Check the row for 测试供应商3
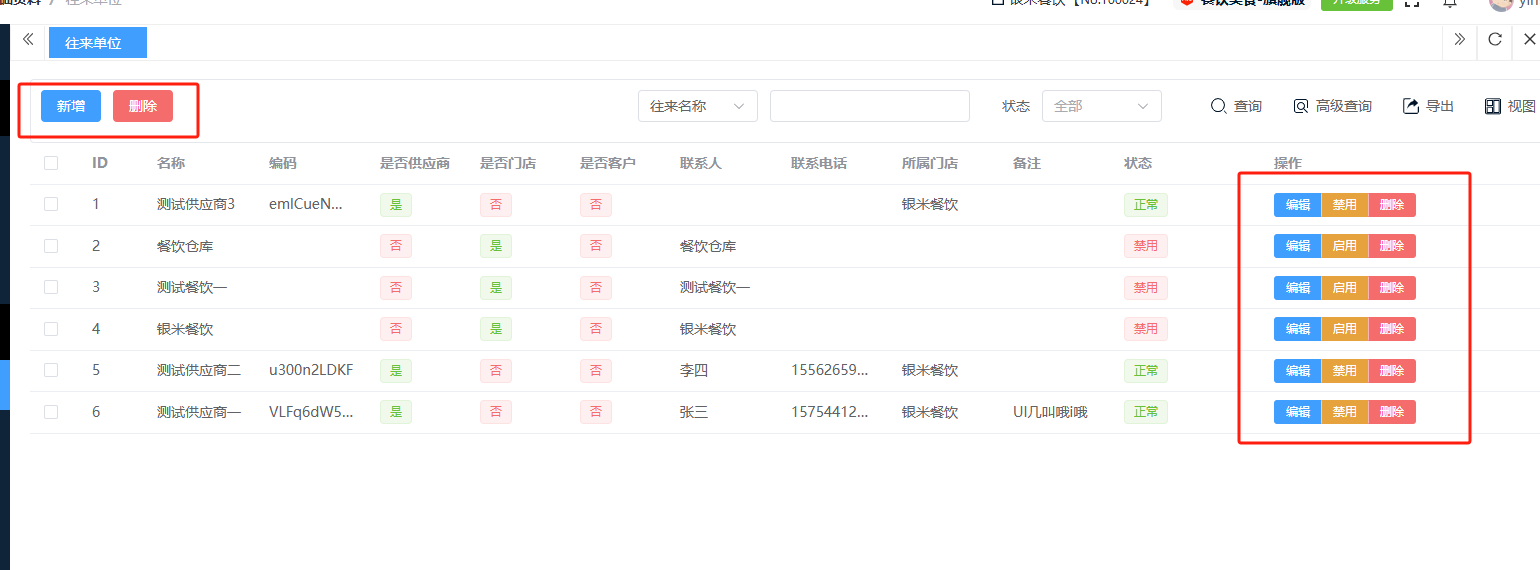The height and width of the screenshot is (570, 1540). (51, 204)
